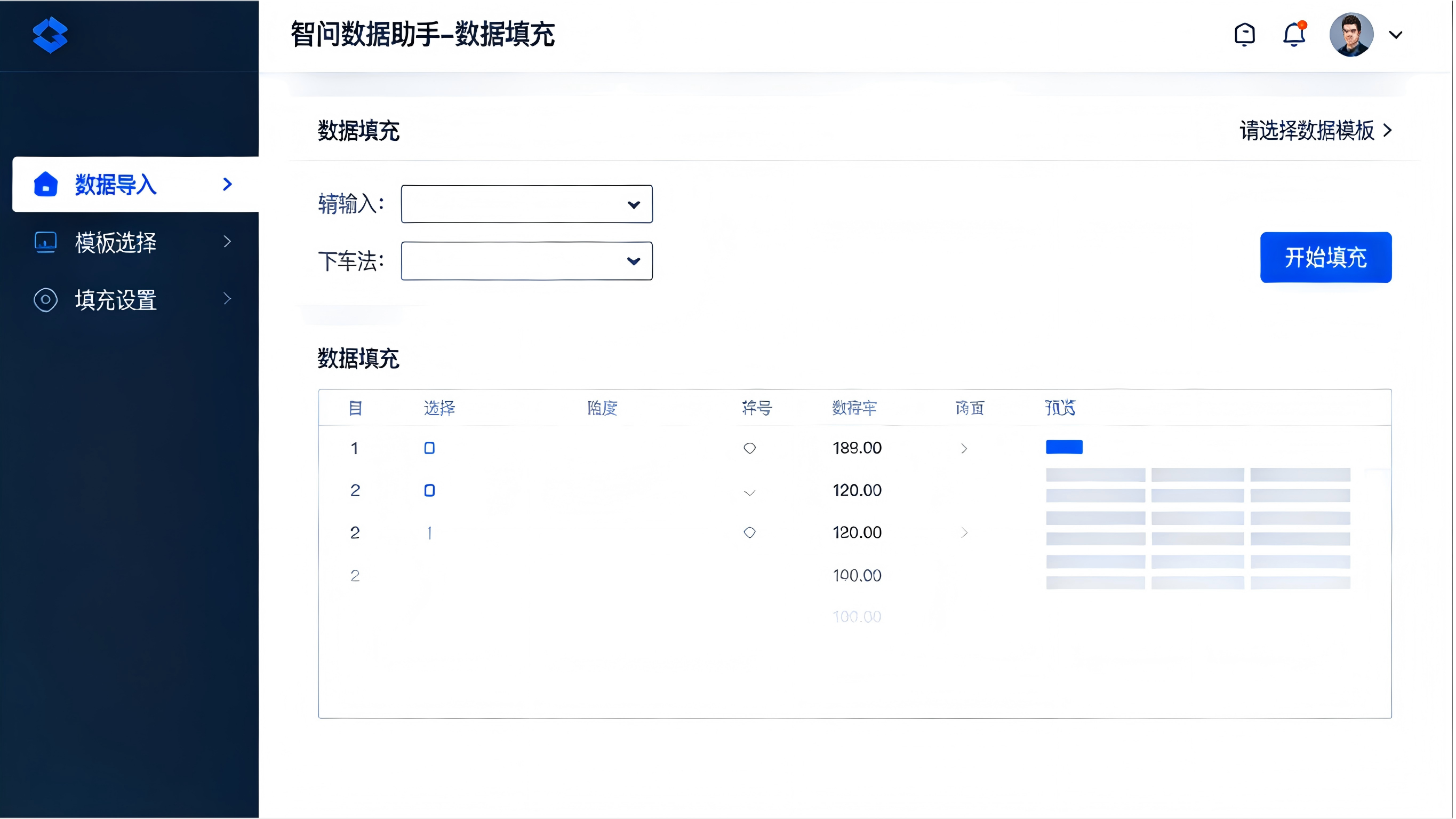Click the user avatar picture
Viewport: 1456px width, 819px height.
[1351, 35]
